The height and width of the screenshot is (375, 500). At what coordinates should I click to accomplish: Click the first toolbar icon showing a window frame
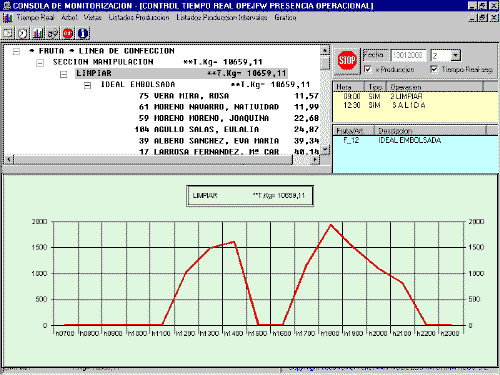tap(8, 33)
